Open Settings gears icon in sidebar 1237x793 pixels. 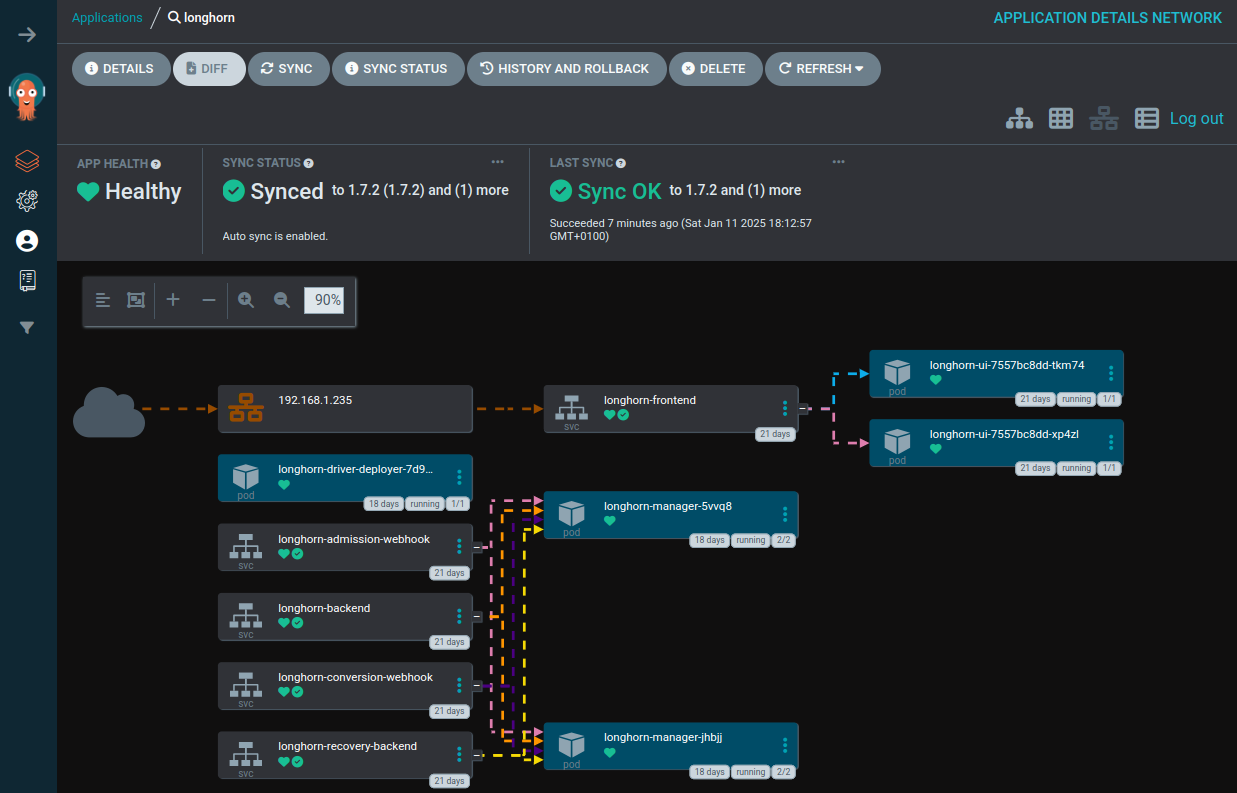[27, 200]
